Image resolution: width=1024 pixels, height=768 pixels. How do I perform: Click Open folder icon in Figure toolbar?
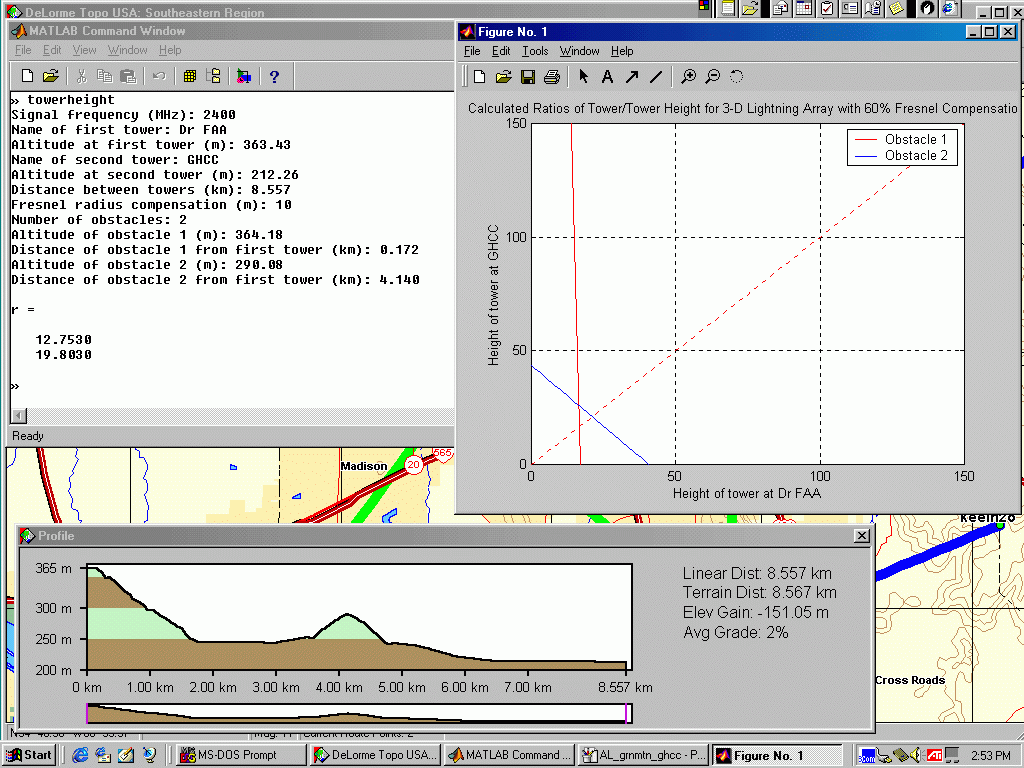coord(503,77)
